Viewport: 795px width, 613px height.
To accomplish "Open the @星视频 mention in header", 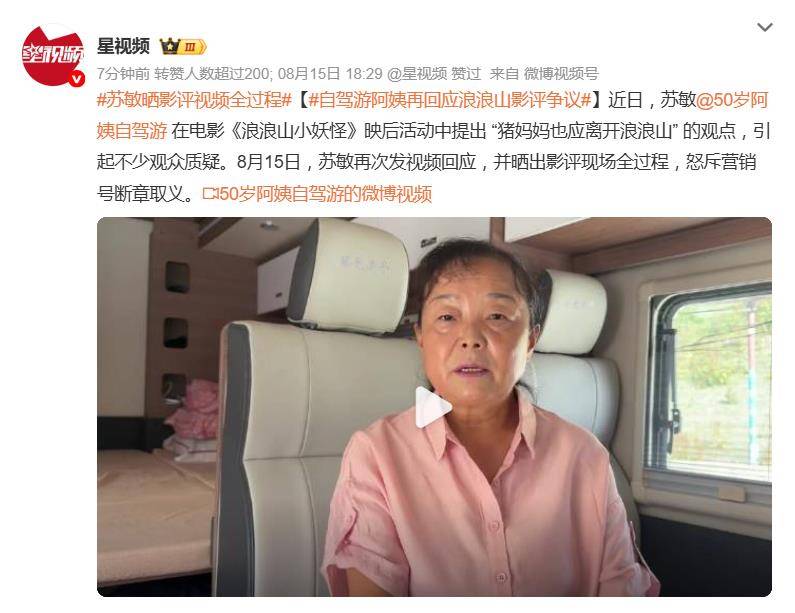I will click(417, 74).
